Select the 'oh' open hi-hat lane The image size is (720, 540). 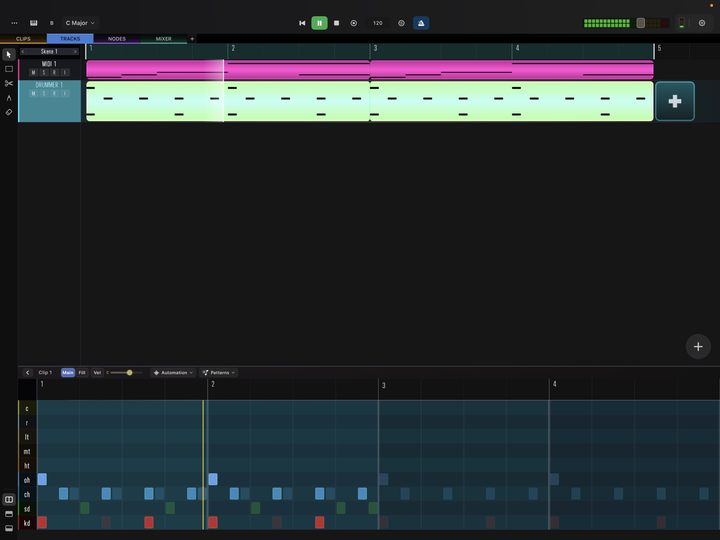coord(27,480)
